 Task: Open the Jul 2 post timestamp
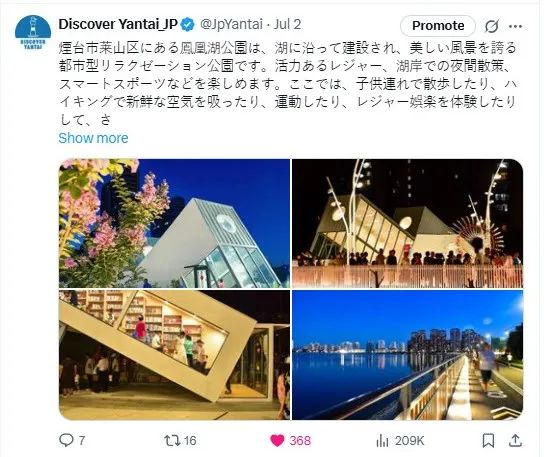coord(287,25)
